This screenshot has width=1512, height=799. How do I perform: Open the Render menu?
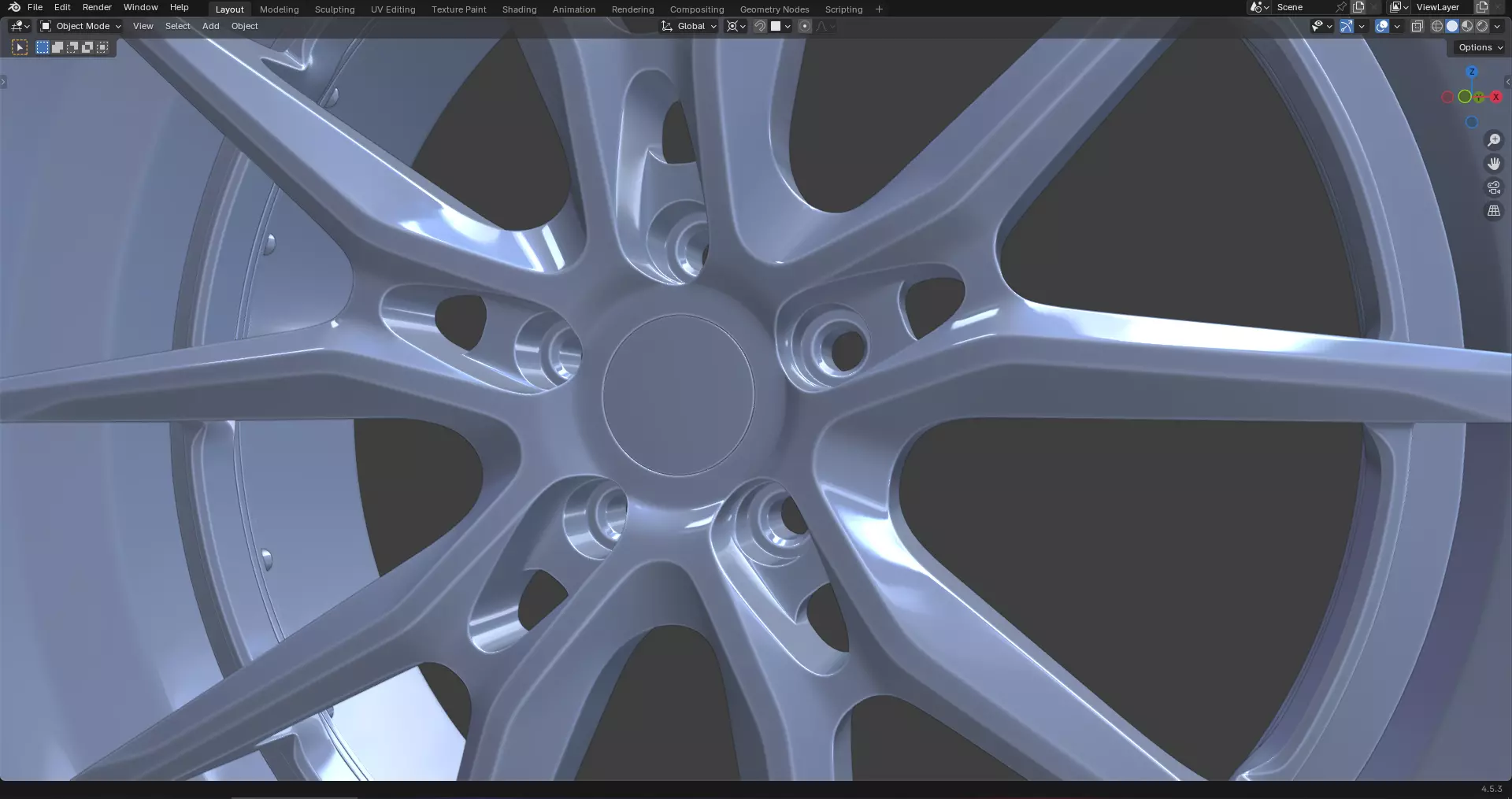pyautogui.click(x=97, y=7)
